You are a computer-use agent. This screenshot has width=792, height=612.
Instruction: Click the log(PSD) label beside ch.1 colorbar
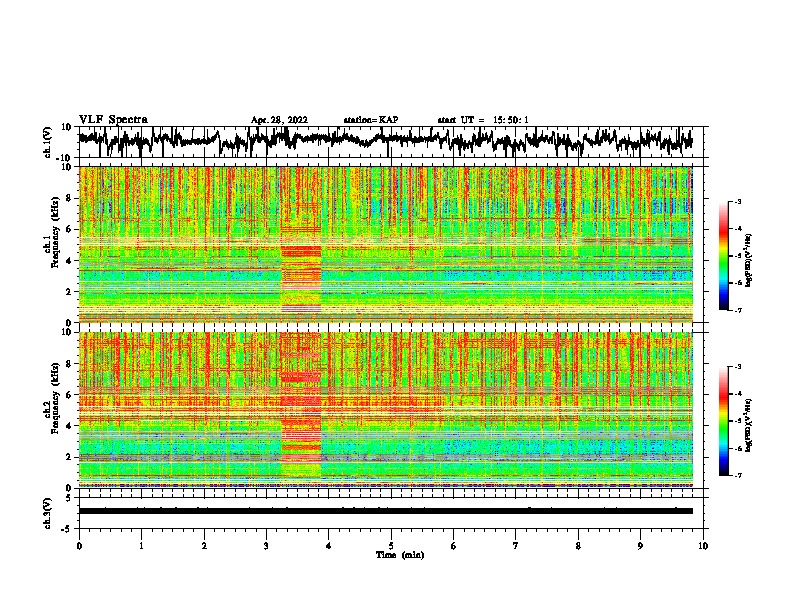749,261
